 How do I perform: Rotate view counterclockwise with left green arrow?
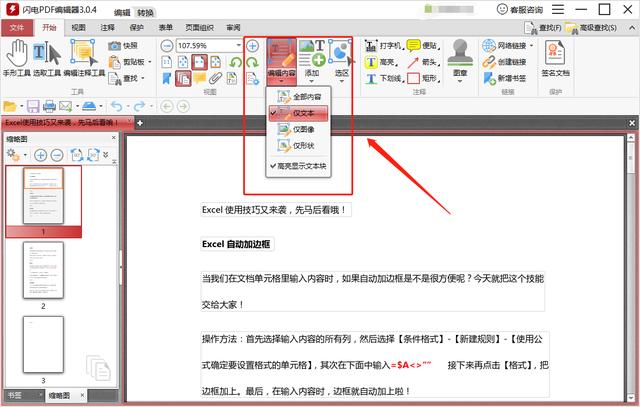pyautogui.click(x=235, y=62)
